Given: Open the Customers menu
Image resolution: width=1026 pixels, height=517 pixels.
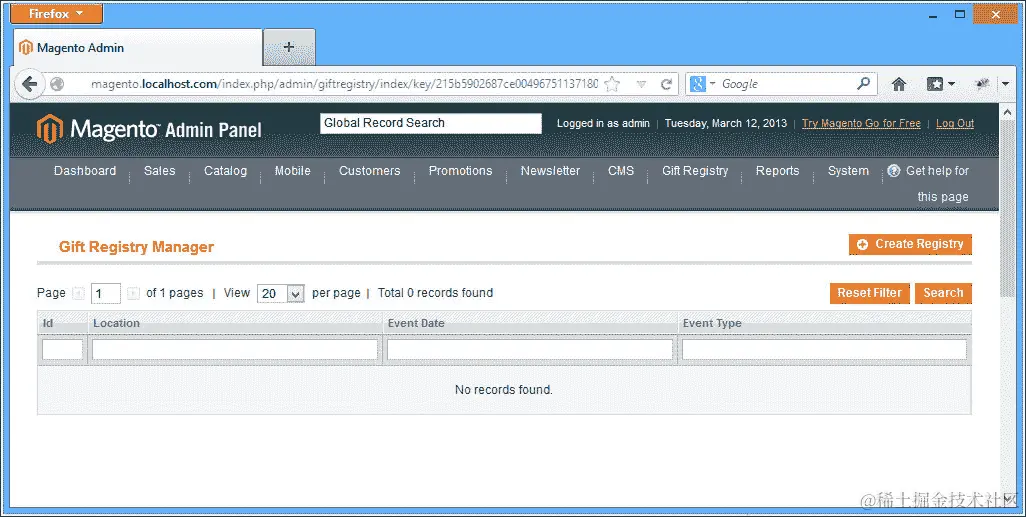Looking at the screenshot, I should 370,171.
